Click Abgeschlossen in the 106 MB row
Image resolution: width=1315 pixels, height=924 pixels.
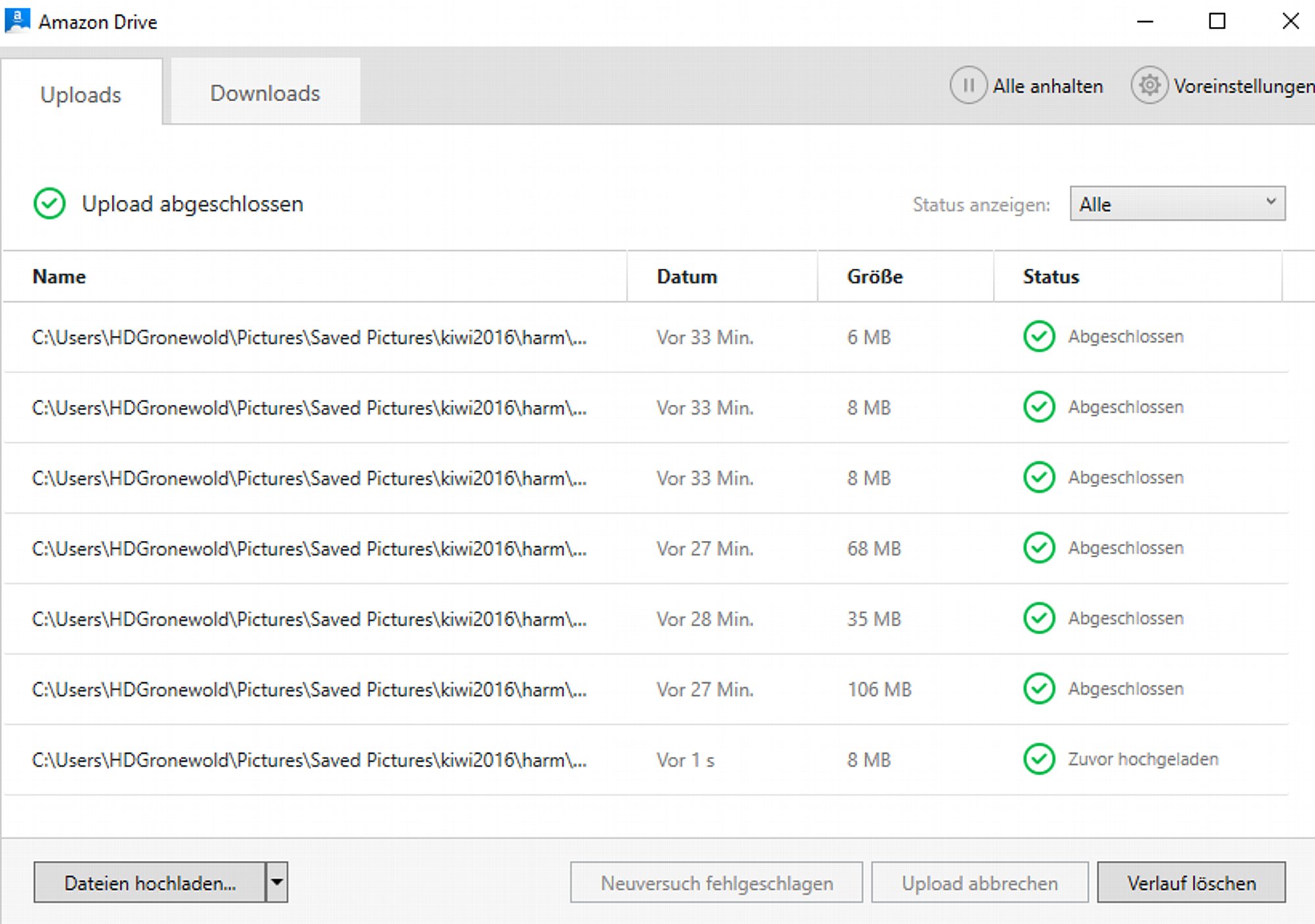coord(1126,688)
